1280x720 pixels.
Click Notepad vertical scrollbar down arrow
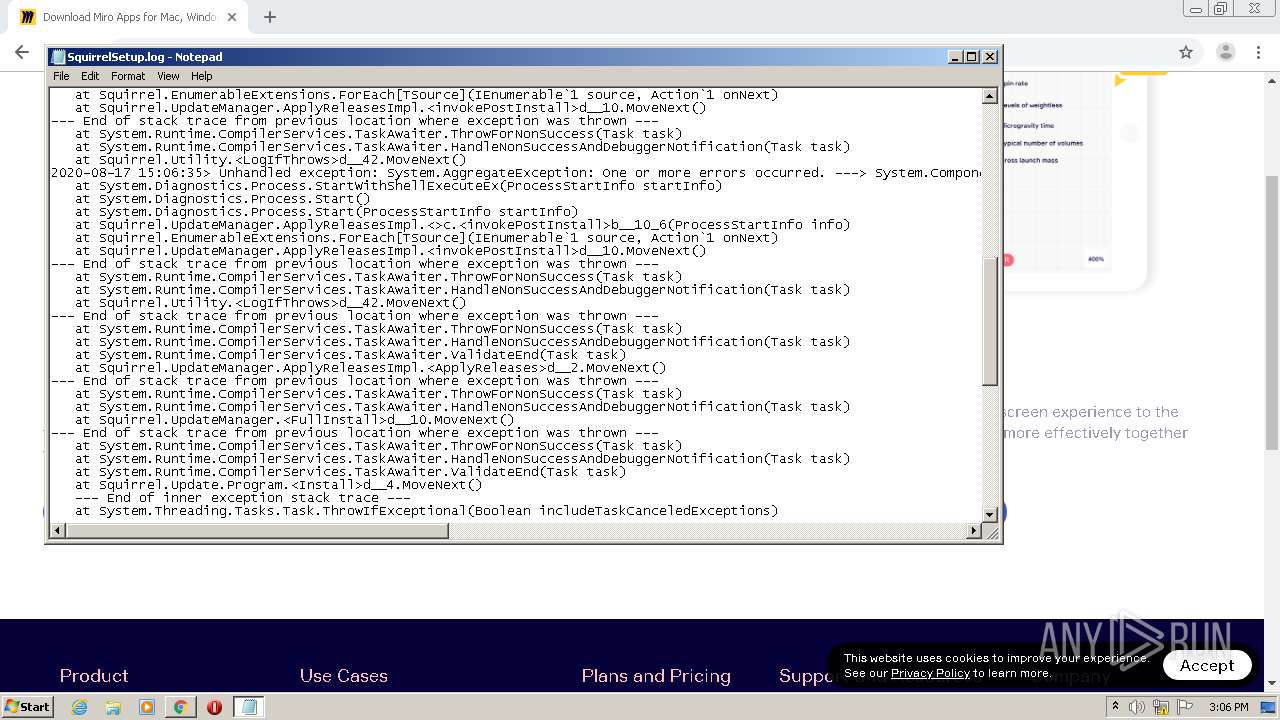click(989, 514)
